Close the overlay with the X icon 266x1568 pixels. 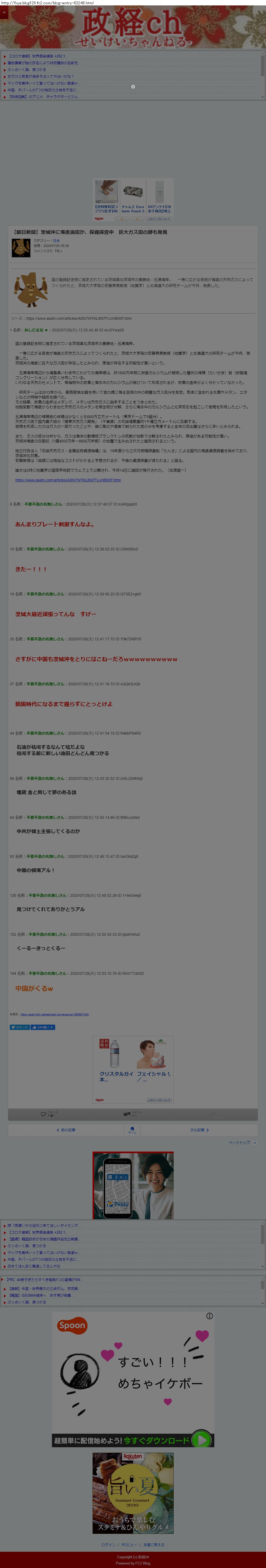click(x=133, y=86)
